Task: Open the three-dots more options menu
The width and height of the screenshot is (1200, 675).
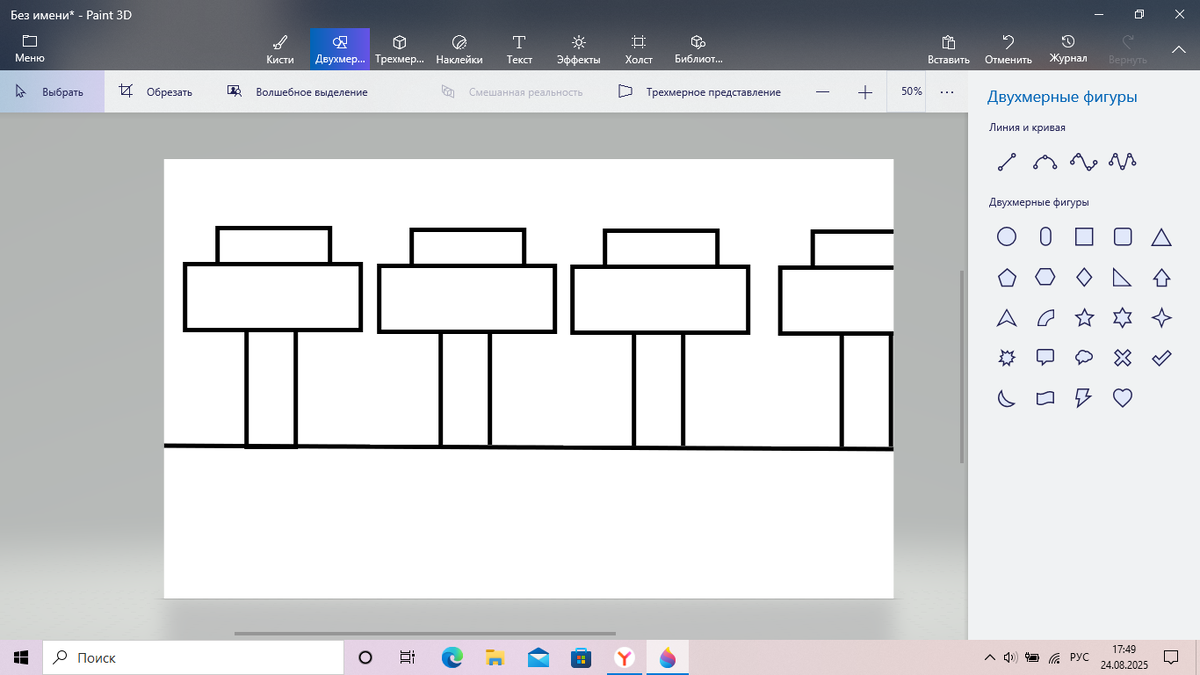Action: [x=947, y=91]
